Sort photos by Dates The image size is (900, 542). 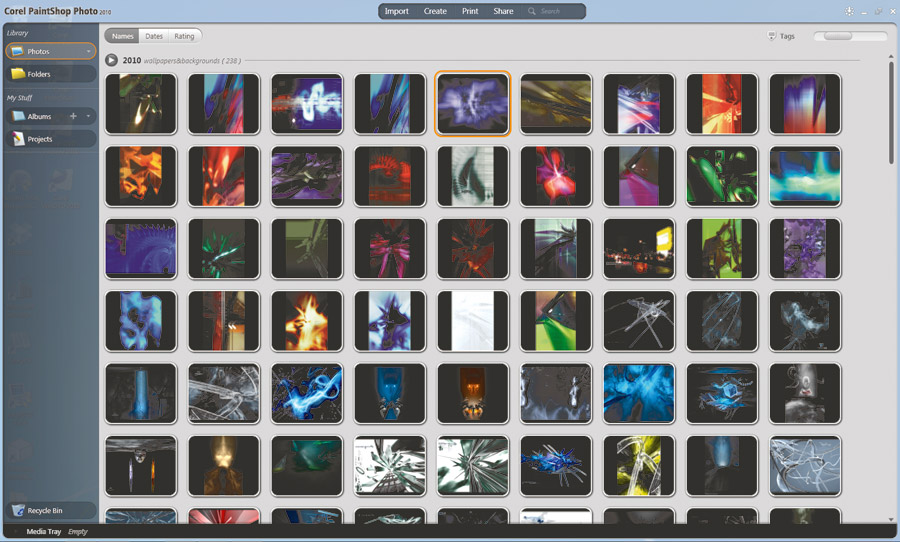(154, 36)
